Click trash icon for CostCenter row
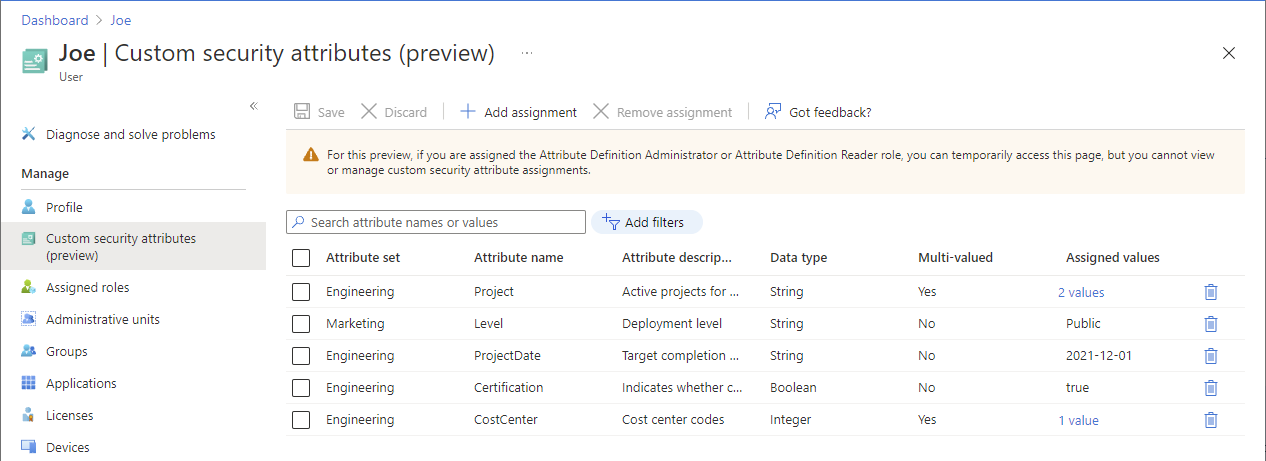 point(1210,420)
